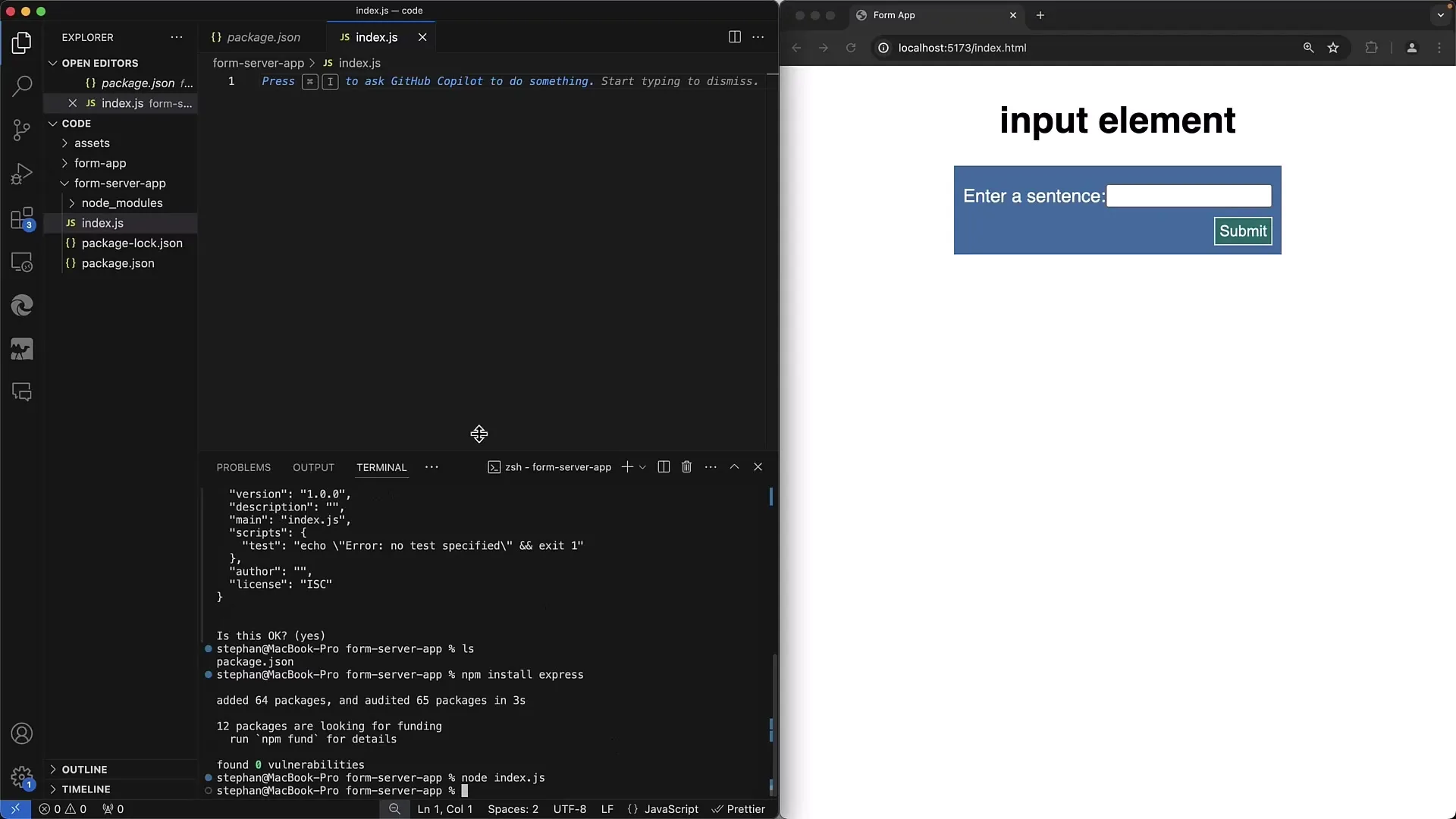Screen dimensions: 1456x819
Task: Select the TERMINAL tab in panel
Action: click(x=381, y=467)
